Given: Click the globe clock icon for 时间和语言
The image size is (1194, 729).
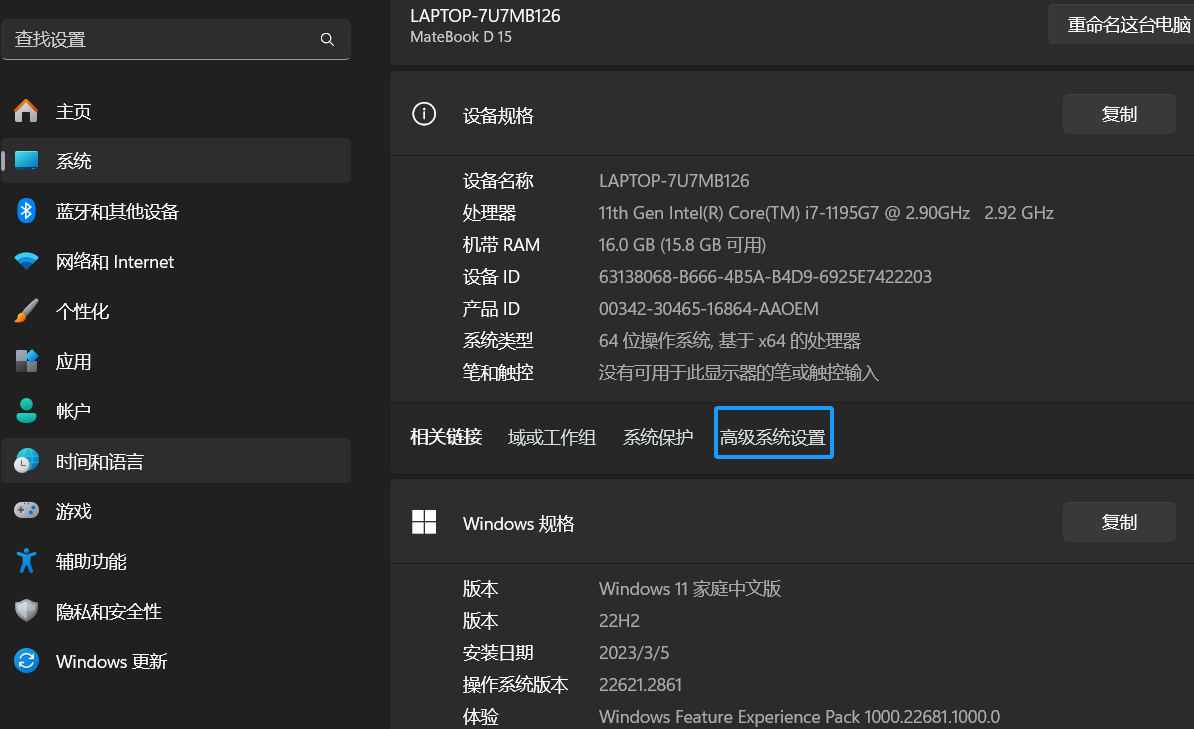Looking at the screenshot, I should coord(26,461).
